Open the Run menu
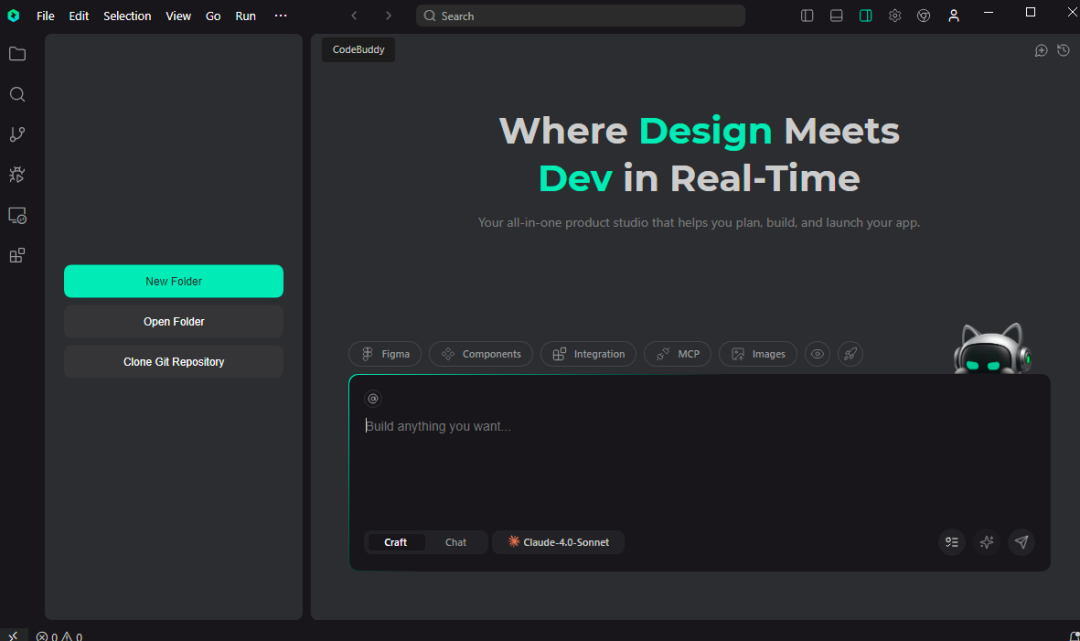Viewport: 1080px width, 641px height. 245,16
